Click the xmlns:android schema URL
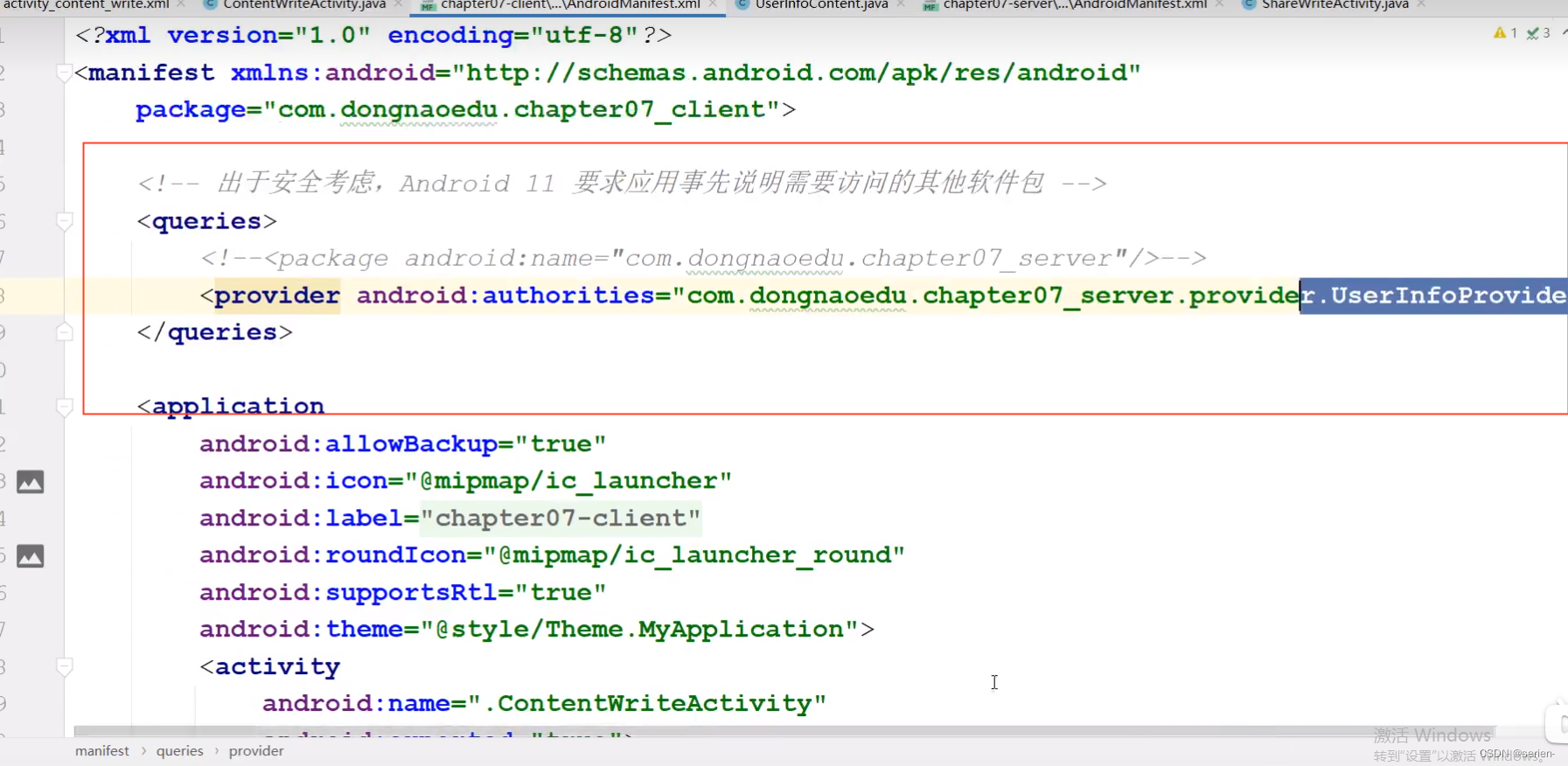Viewport: 1568px width, 766px height. [x=796, y=73]
